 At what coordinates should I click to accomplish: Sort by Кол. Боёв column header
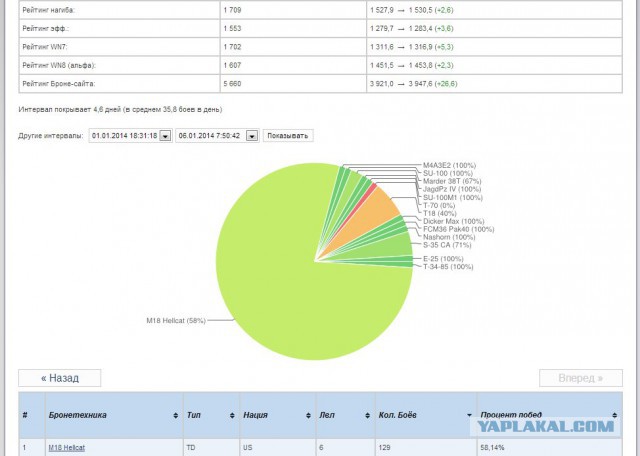tap(425, 415)
